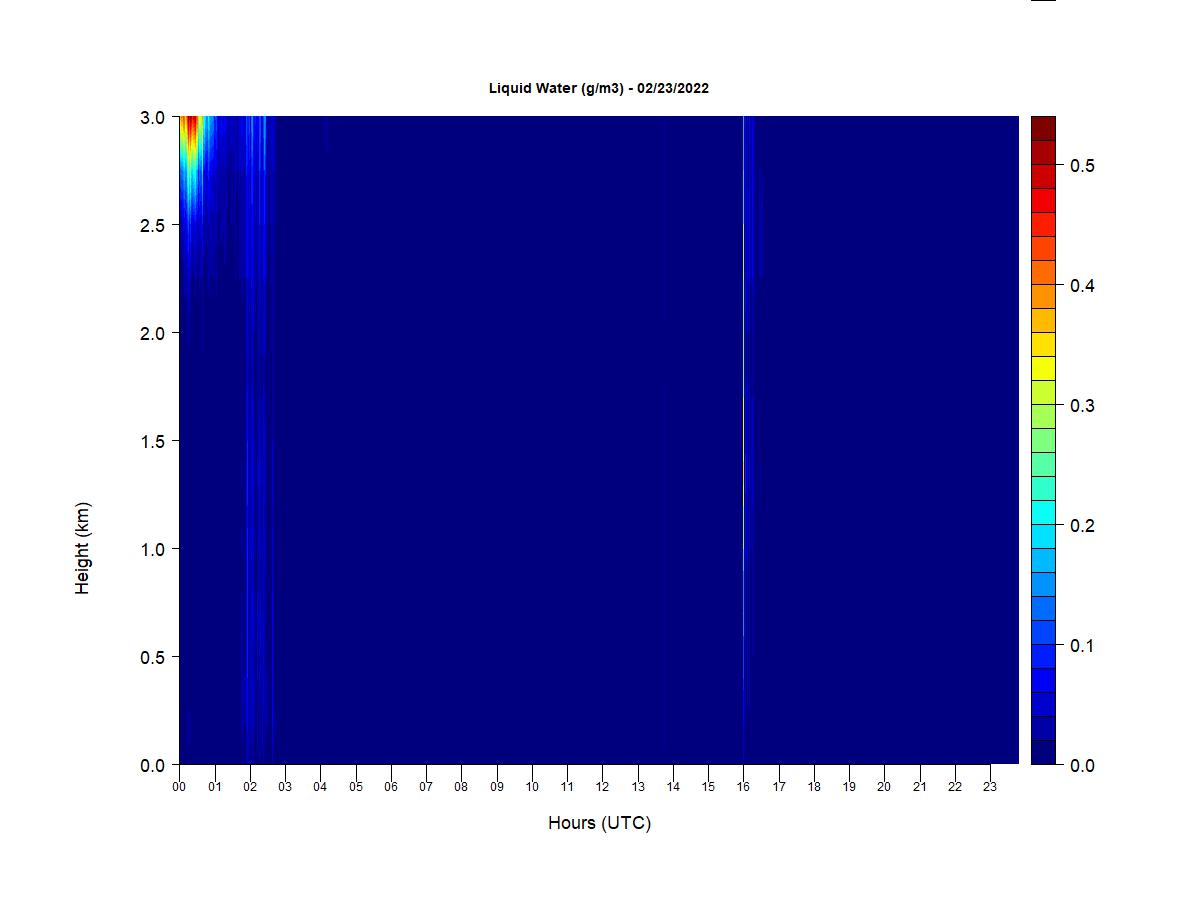The width and height of the screenshot is (1200, 900).
Task: Click the 0.2 label on the color scale
Action: pyautogui.click(x=1082, y=525)
